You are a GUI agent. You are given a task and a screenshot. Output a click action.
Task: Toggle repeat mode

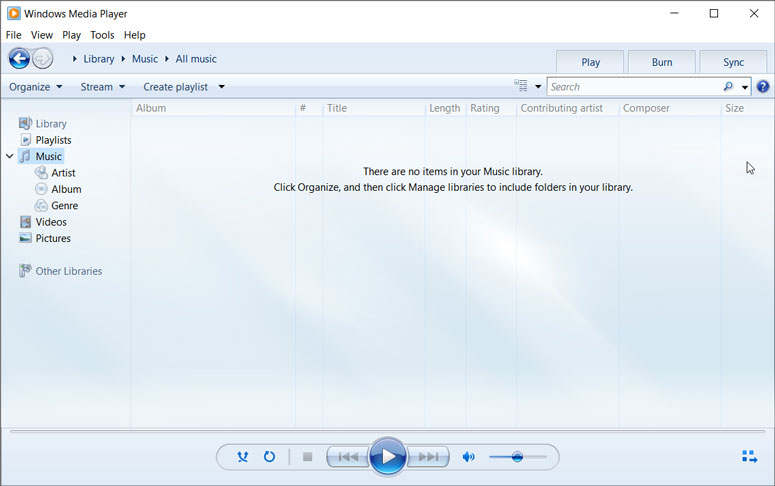click(x=269, y=456)
